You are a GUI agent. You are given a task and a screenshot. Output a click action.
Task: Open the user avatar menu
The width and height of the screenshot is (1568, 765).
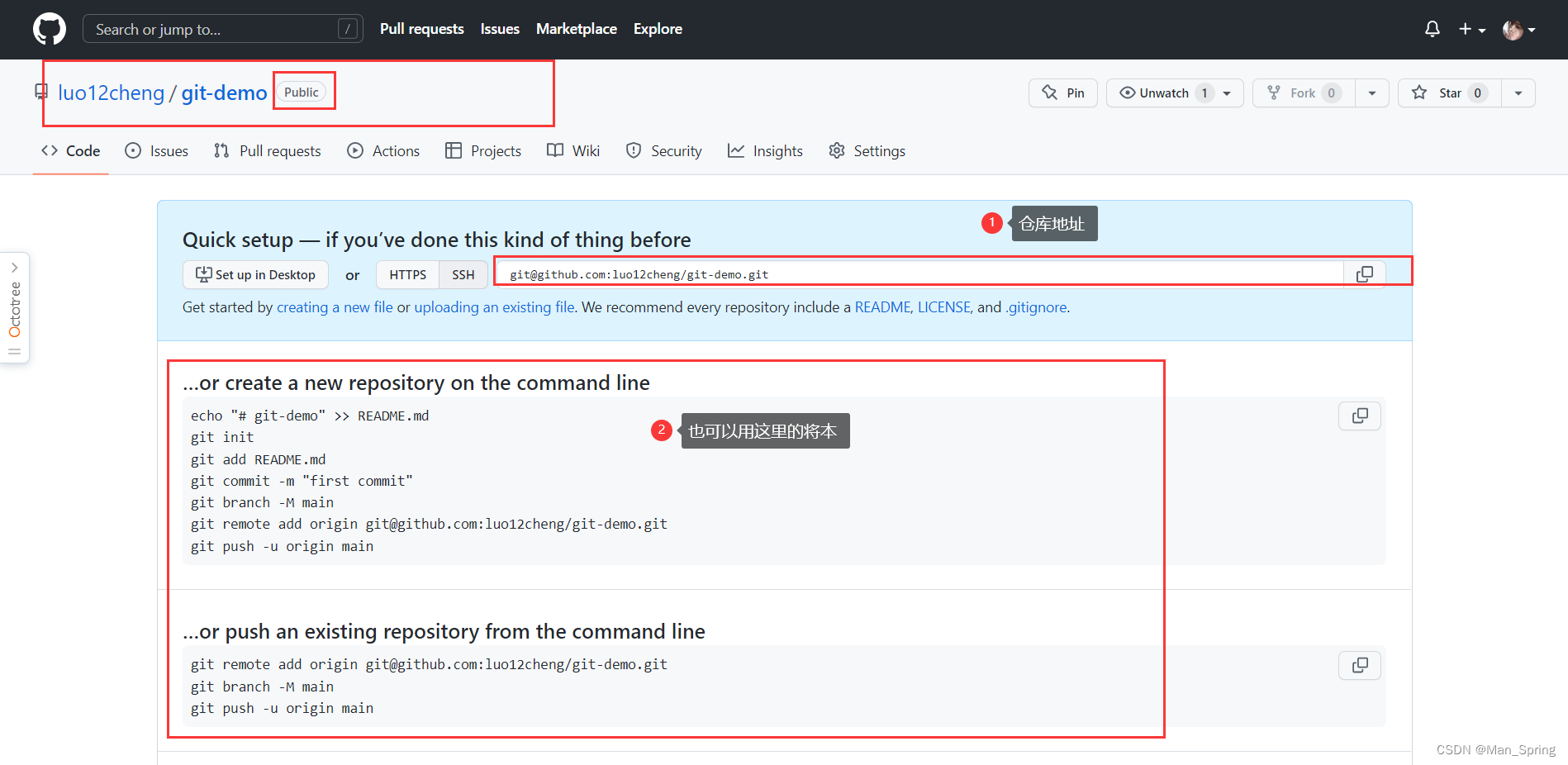click(1518, 30)
